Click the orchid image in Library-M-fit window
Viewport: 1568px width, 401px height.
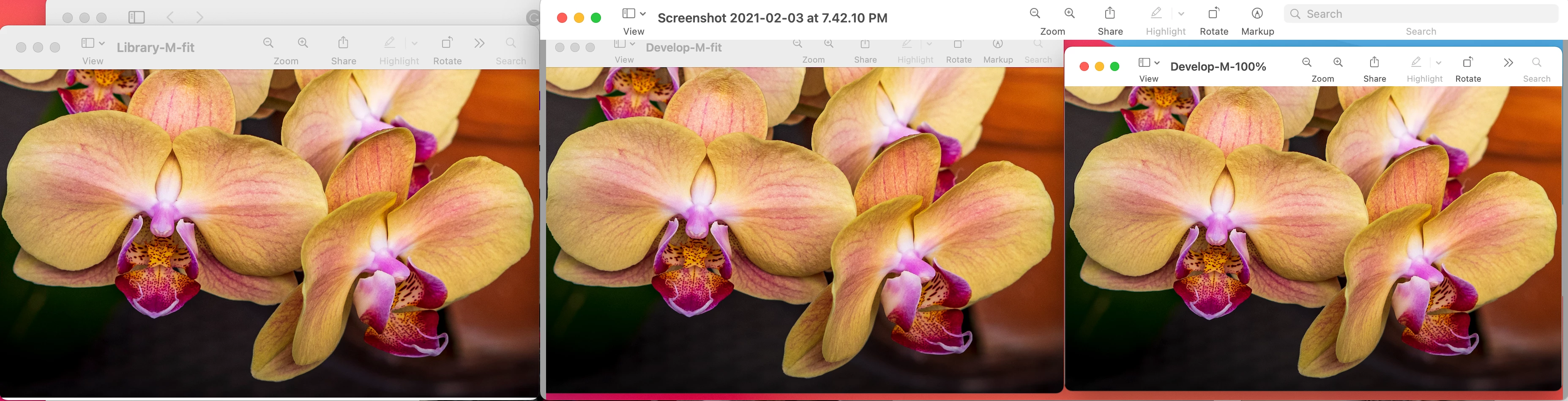pos(269,233)
